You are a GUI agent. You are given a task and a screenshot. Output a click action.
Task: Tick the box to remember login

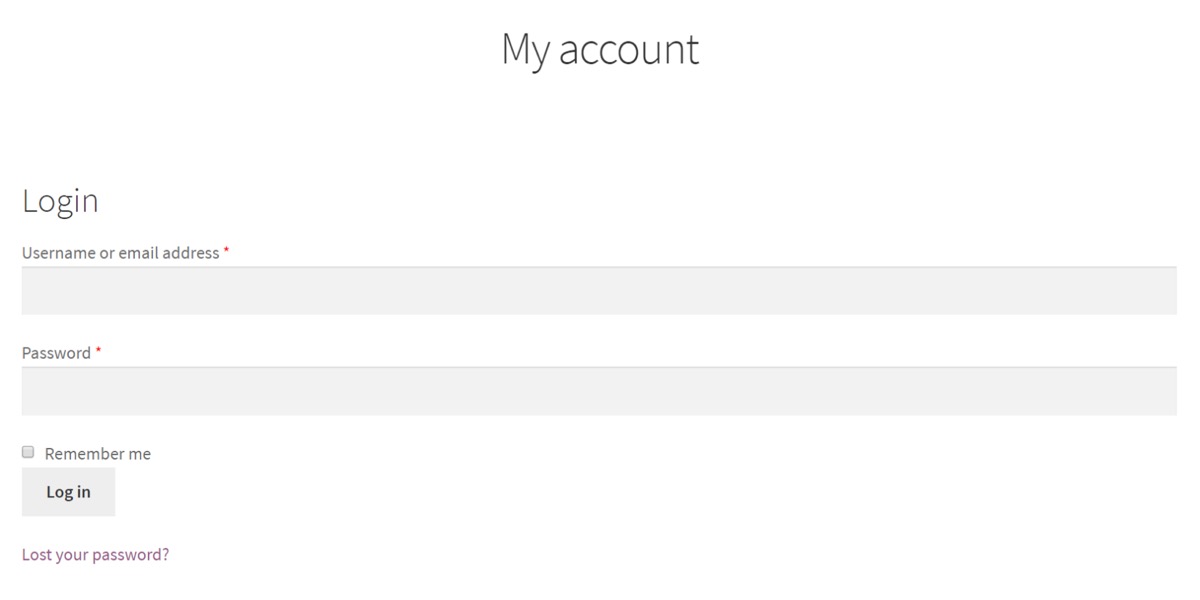point(28,452)
